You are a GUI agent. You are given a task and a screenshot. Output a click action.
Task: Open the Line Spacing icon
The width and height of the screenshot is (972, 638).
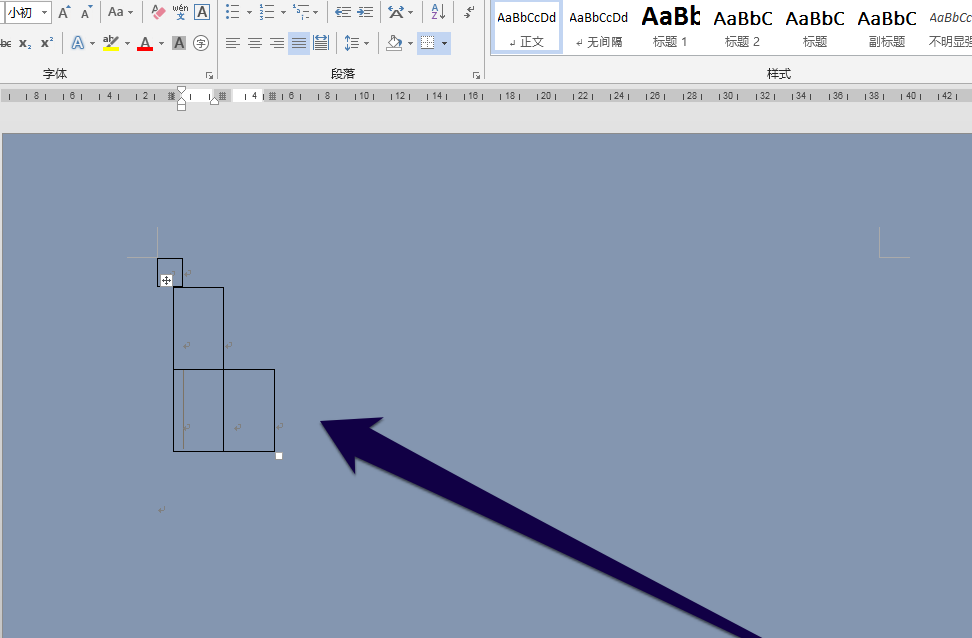click(x=351, y=43)
